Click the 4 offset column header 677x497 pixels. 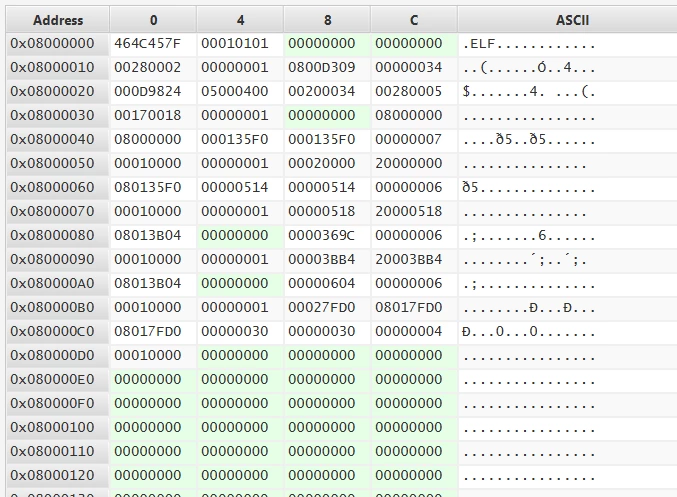(x=240, y=20)
